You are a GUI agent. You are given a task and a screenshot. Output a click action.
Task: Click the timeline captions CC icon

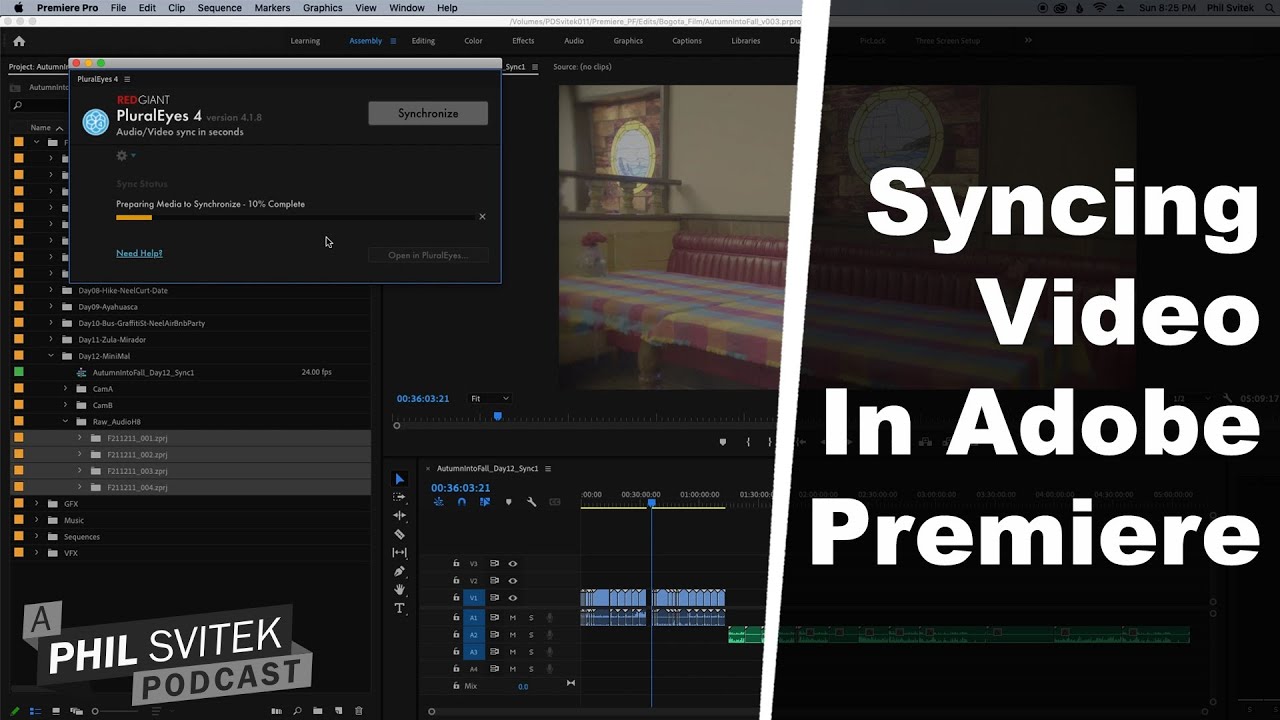point(555,502)
